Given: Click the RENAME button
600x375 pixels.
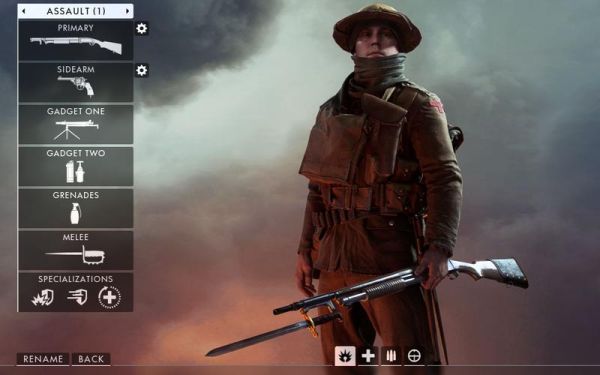Looking at the screenshot, I should (x=43, y=359).
